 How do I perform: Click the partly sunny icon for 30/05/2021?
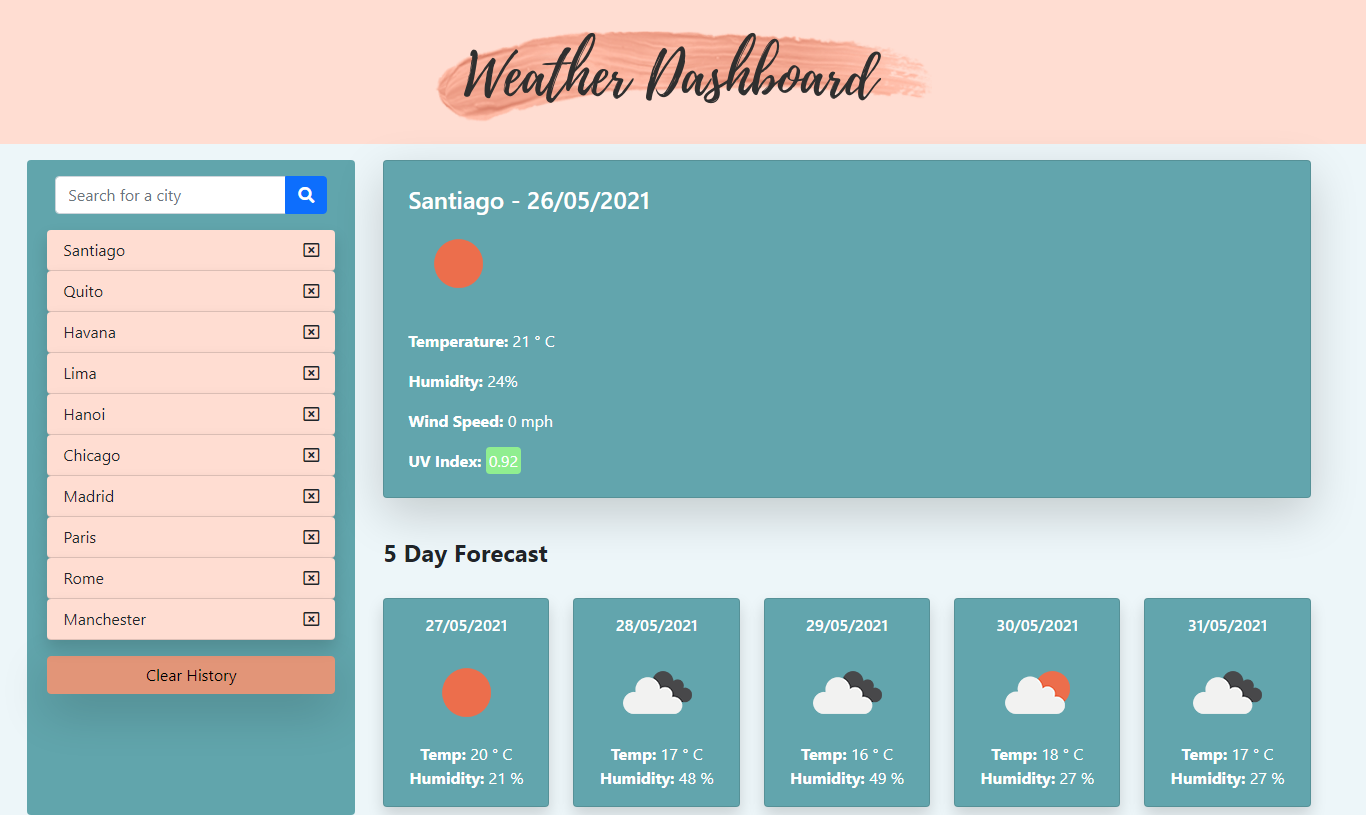tap(1037, 692)
